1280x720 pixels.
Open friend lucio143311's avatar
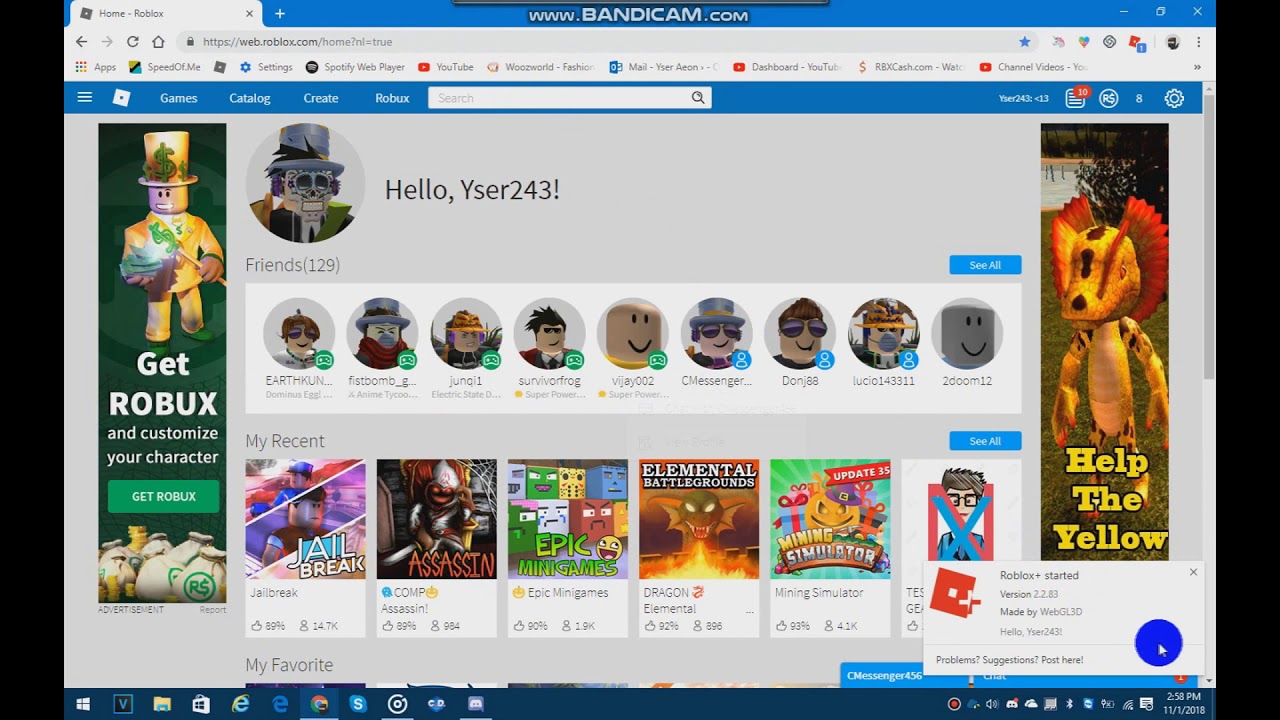(x=883, y=333)
